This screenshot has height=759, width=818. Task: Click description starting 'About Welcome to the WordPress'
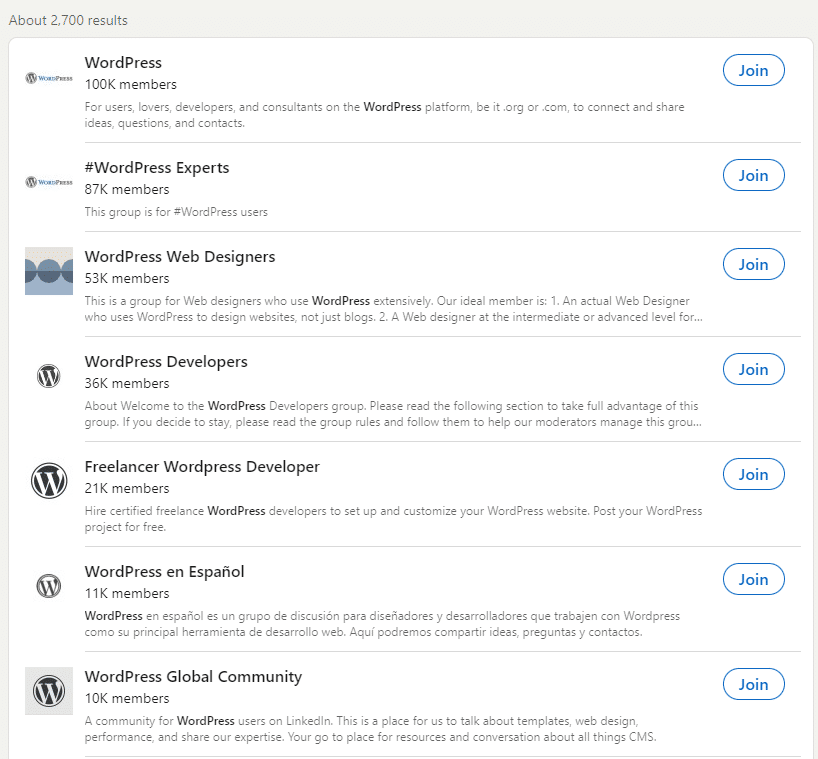(393, 414)
